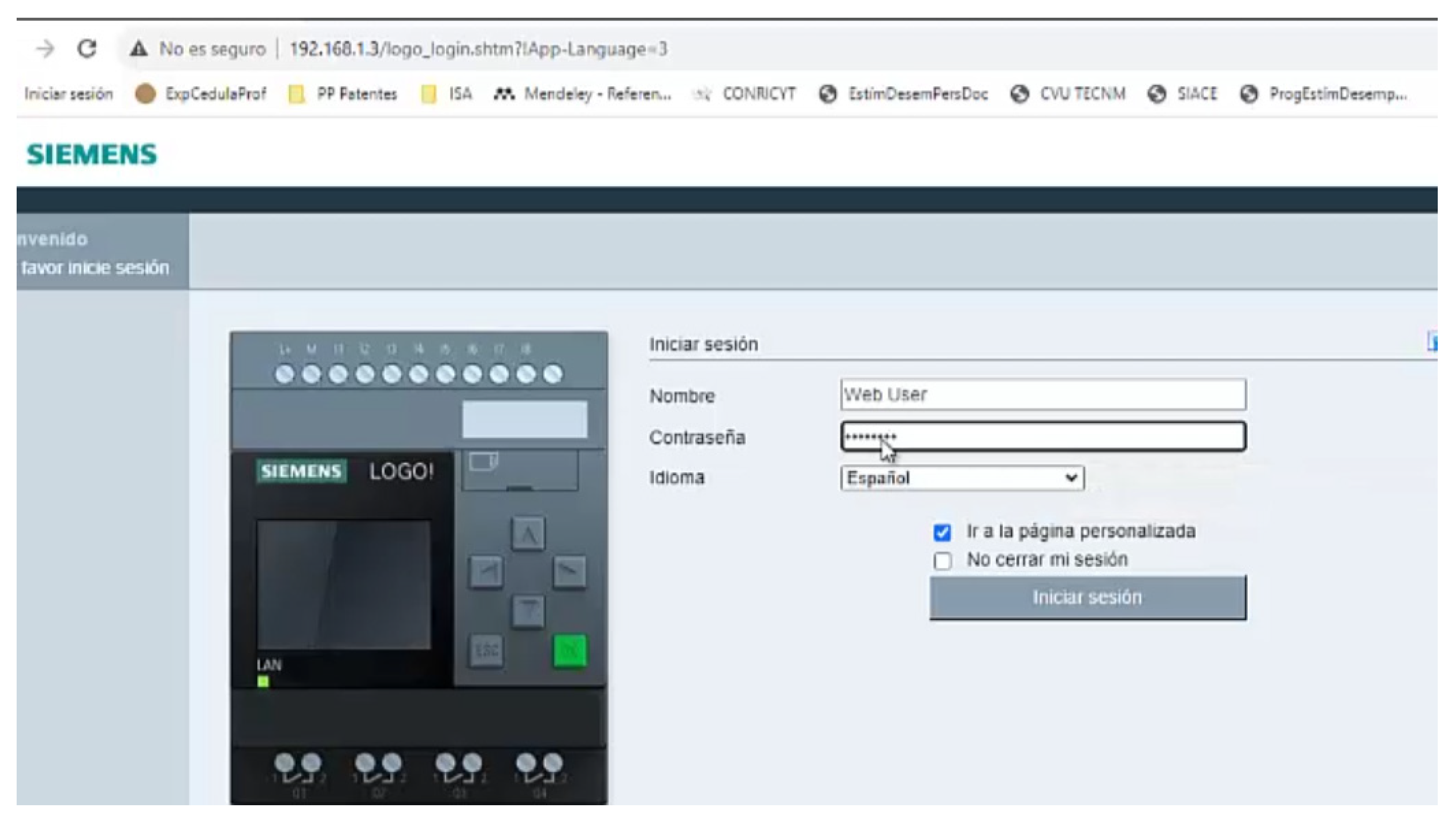Viewport: 1456px width, 824px height.
Task: Click the 'Iniciar sesión' login button
Action: pos(1087,597)
